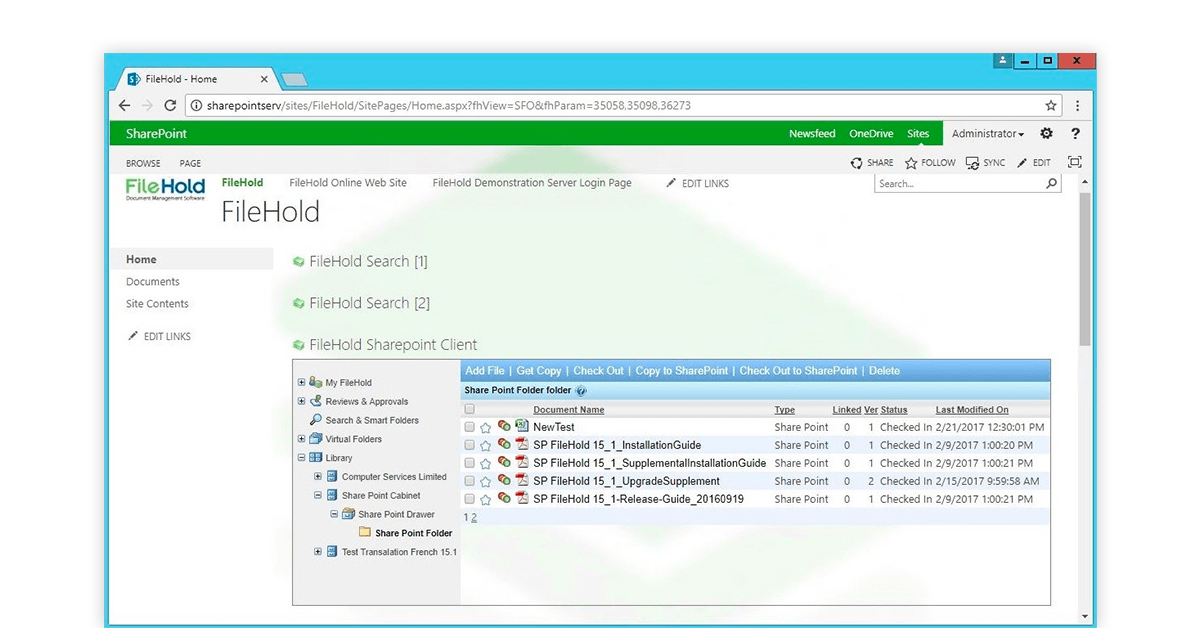Click the focus on content icon
Image resolution: width=1200 pixels, height=628 pixels.
tap(1075, 162)
